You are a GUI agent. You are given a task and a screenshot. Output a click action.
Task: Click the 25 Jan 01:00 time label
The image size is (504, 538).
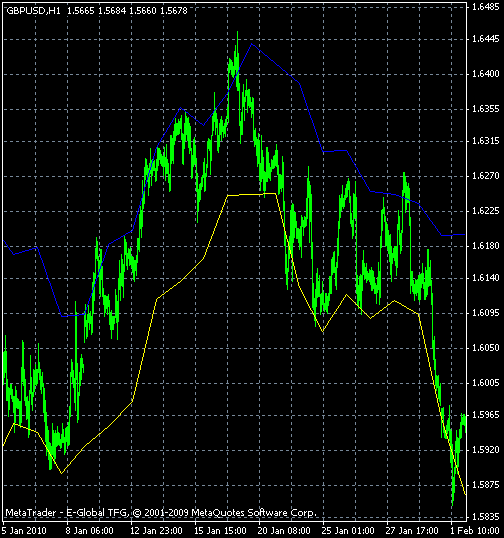pos(348,530)
